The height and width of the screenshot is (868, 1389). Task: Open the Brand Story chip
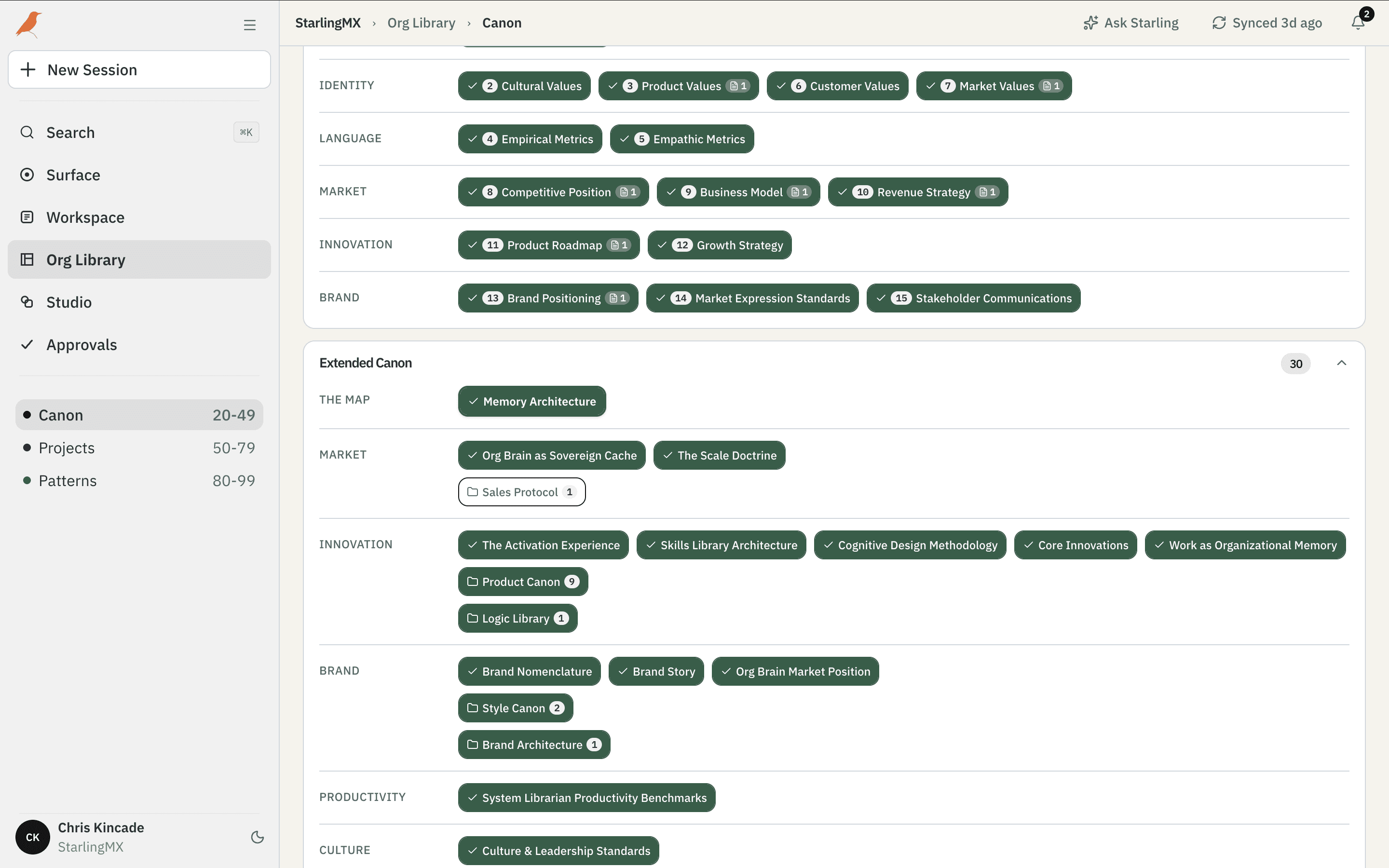(656, 672)
